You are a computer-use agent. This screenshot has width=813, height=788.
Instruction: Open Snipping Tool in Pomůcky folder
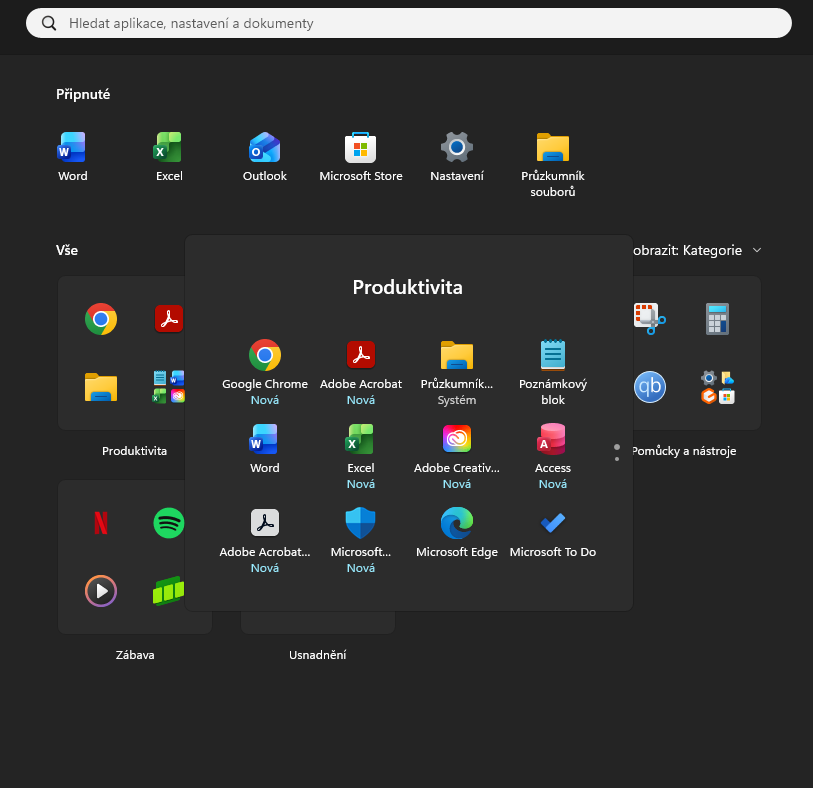650,319
